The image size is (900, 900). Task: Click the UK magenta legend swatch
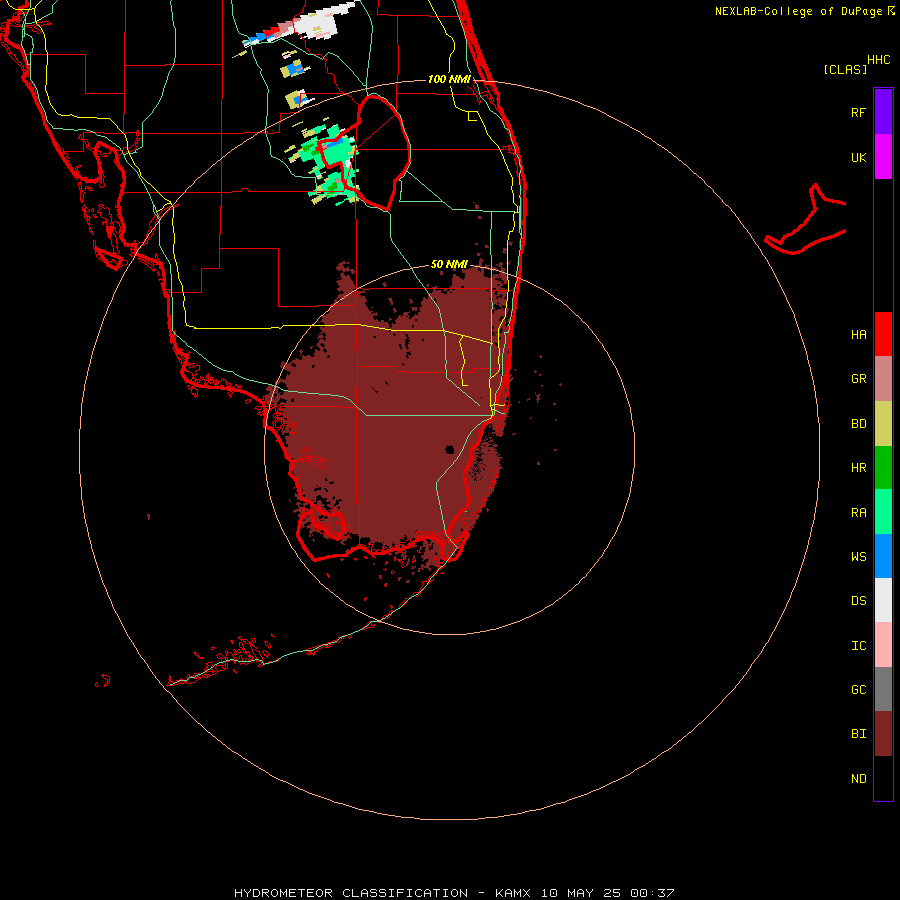coord(883,157)
